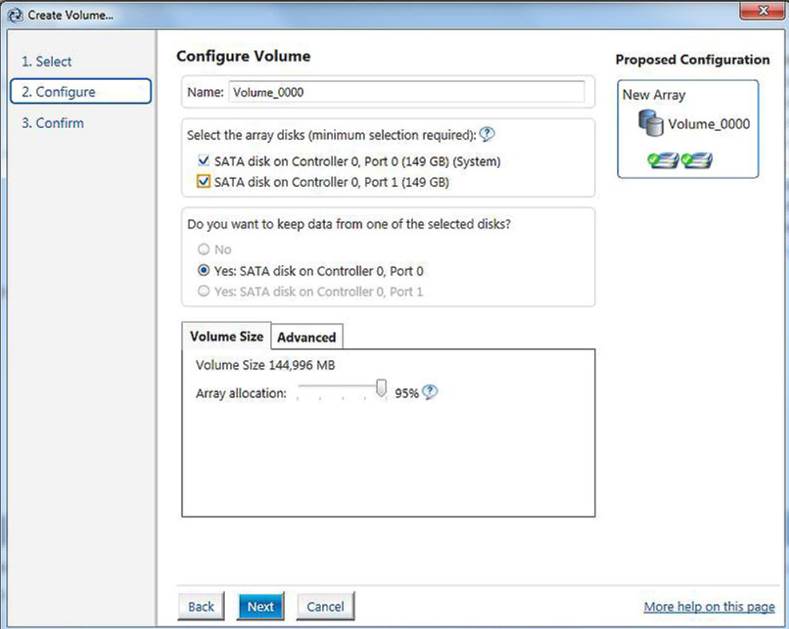
Task: Click second disk icon under New Array
Action: pos(696,161)
